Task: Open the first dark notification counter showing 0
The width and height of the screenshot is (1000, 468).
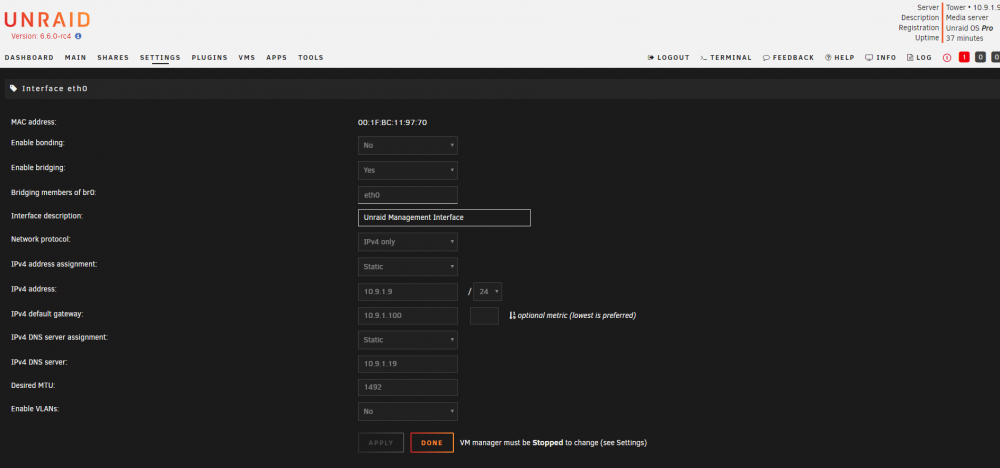Action: pyautogui.click(x=981, y=57)
